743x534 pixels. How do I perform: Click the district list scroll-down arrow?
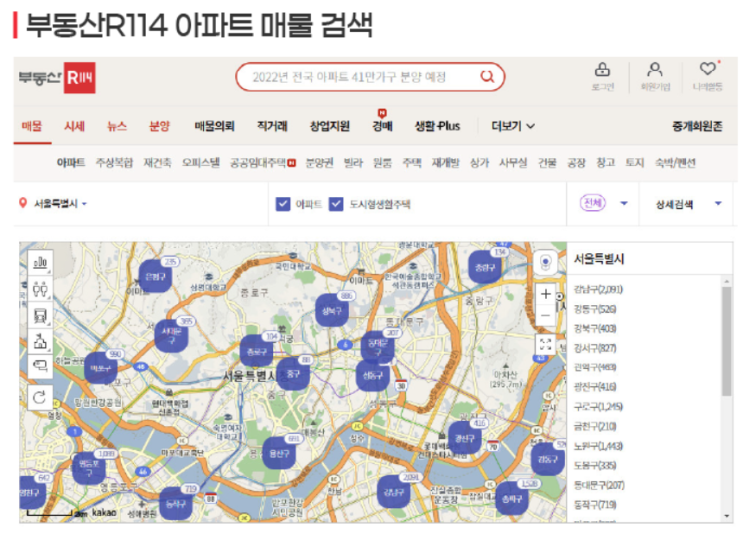pos(726,516)
